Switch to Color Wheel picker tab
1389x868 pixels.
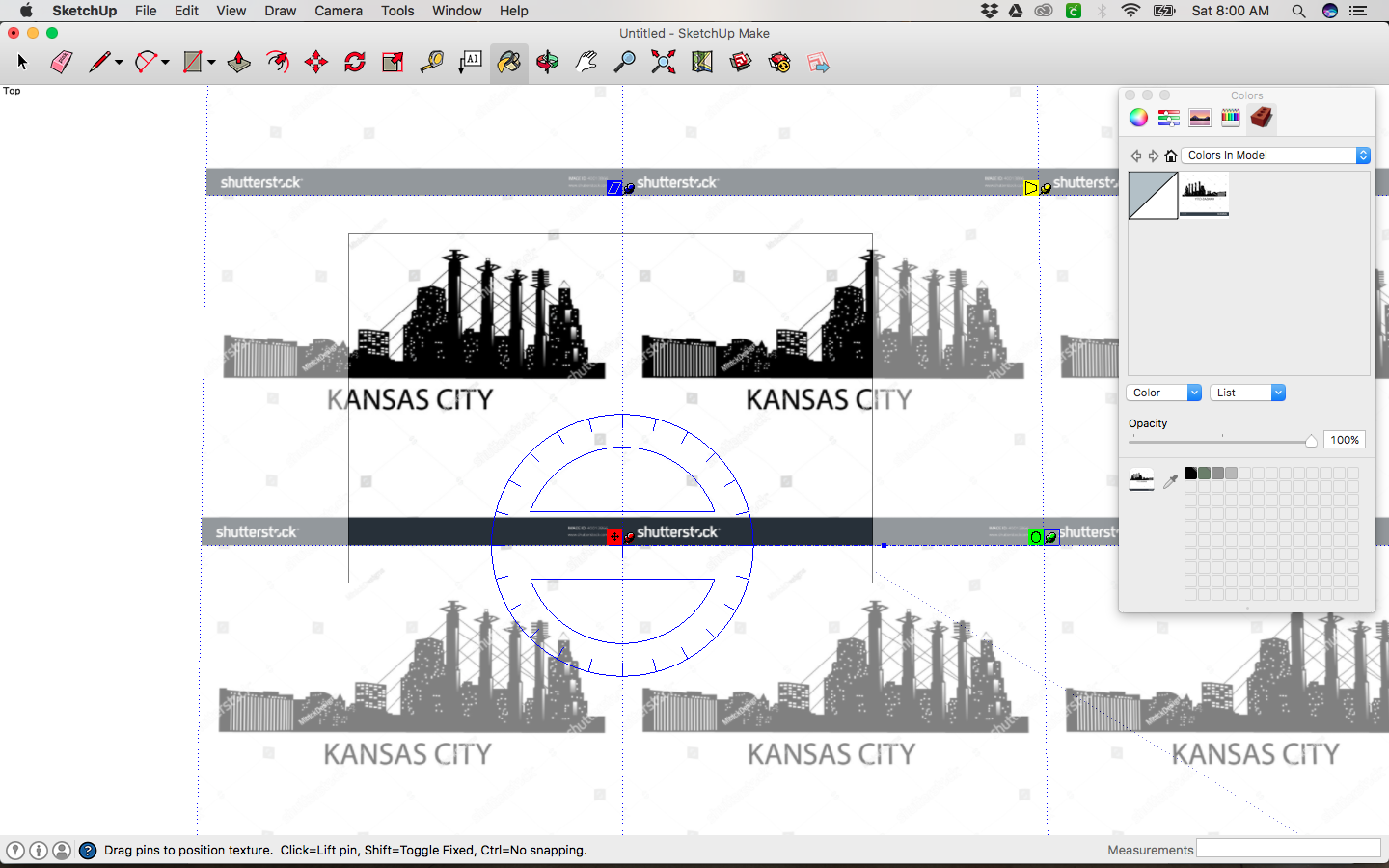click(x=1139, y=118)
